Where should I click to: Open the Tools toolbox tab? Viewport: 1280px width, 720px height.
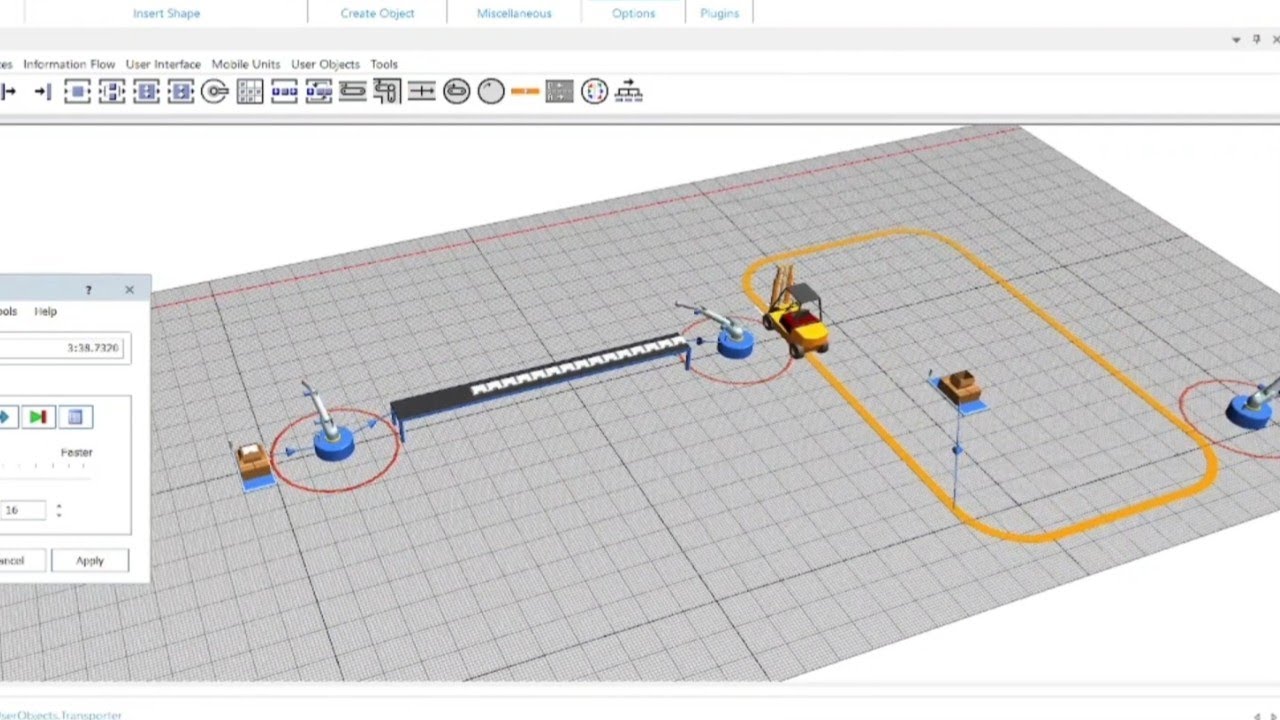[x=384, y=64]
